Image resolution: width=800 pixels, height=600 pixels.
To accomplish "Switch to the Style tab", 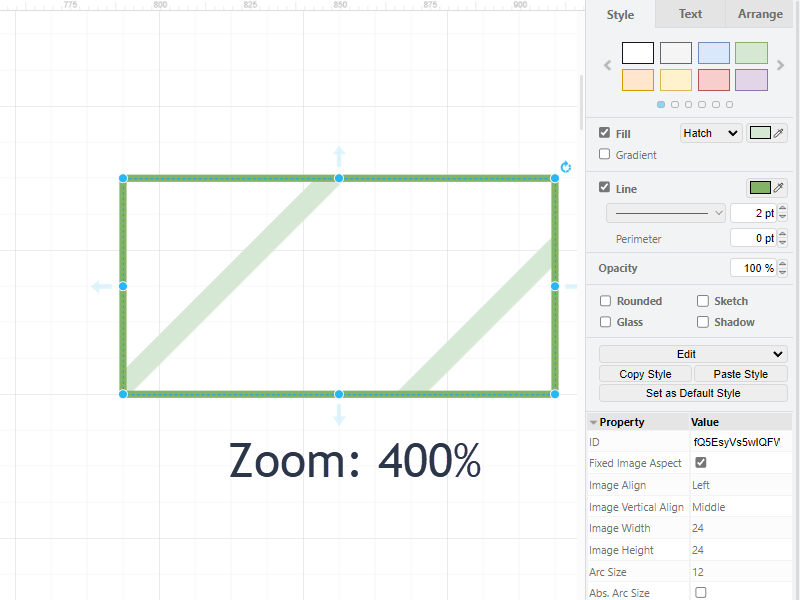I will 620,15.
